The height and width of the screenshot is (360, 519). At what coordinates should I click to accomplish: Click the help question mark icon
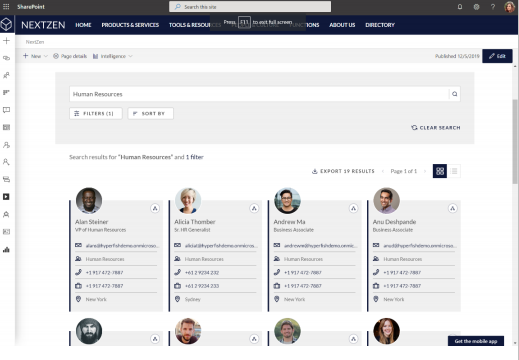coord(493,7)
